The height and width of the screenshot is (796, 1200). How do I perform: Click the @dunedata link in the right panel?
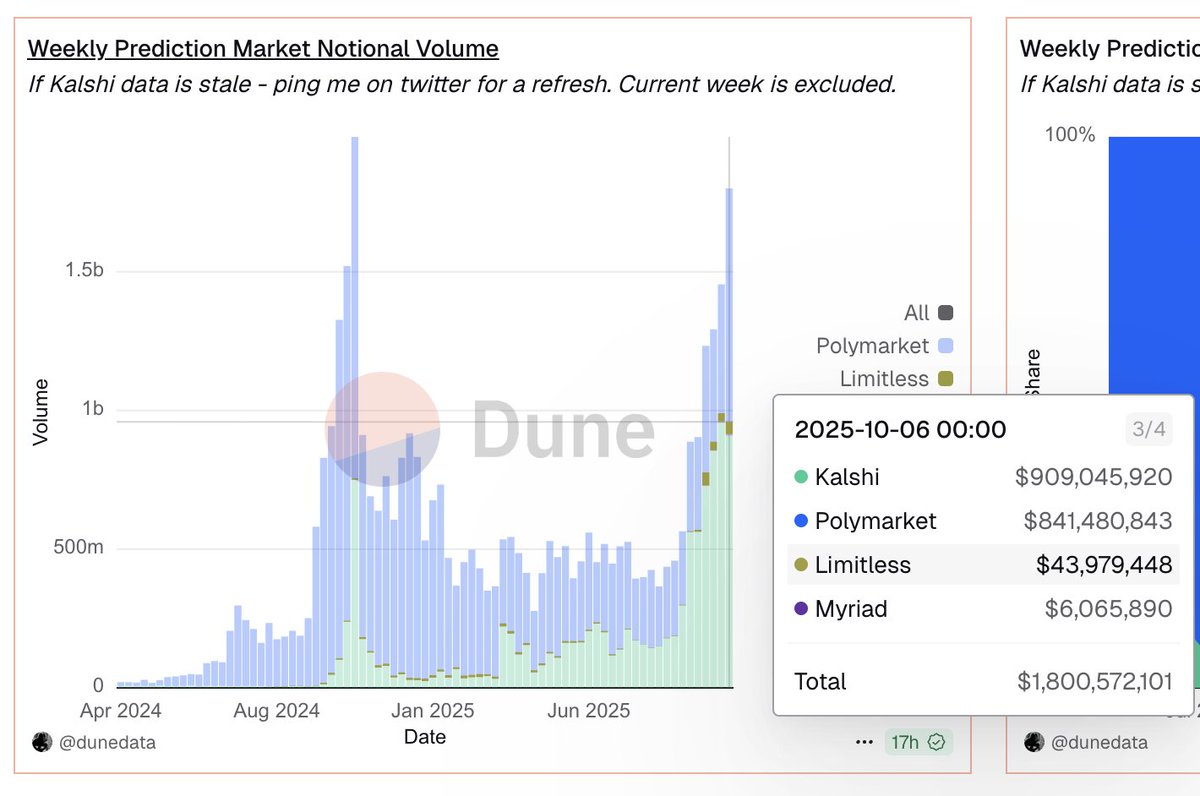1100,742
